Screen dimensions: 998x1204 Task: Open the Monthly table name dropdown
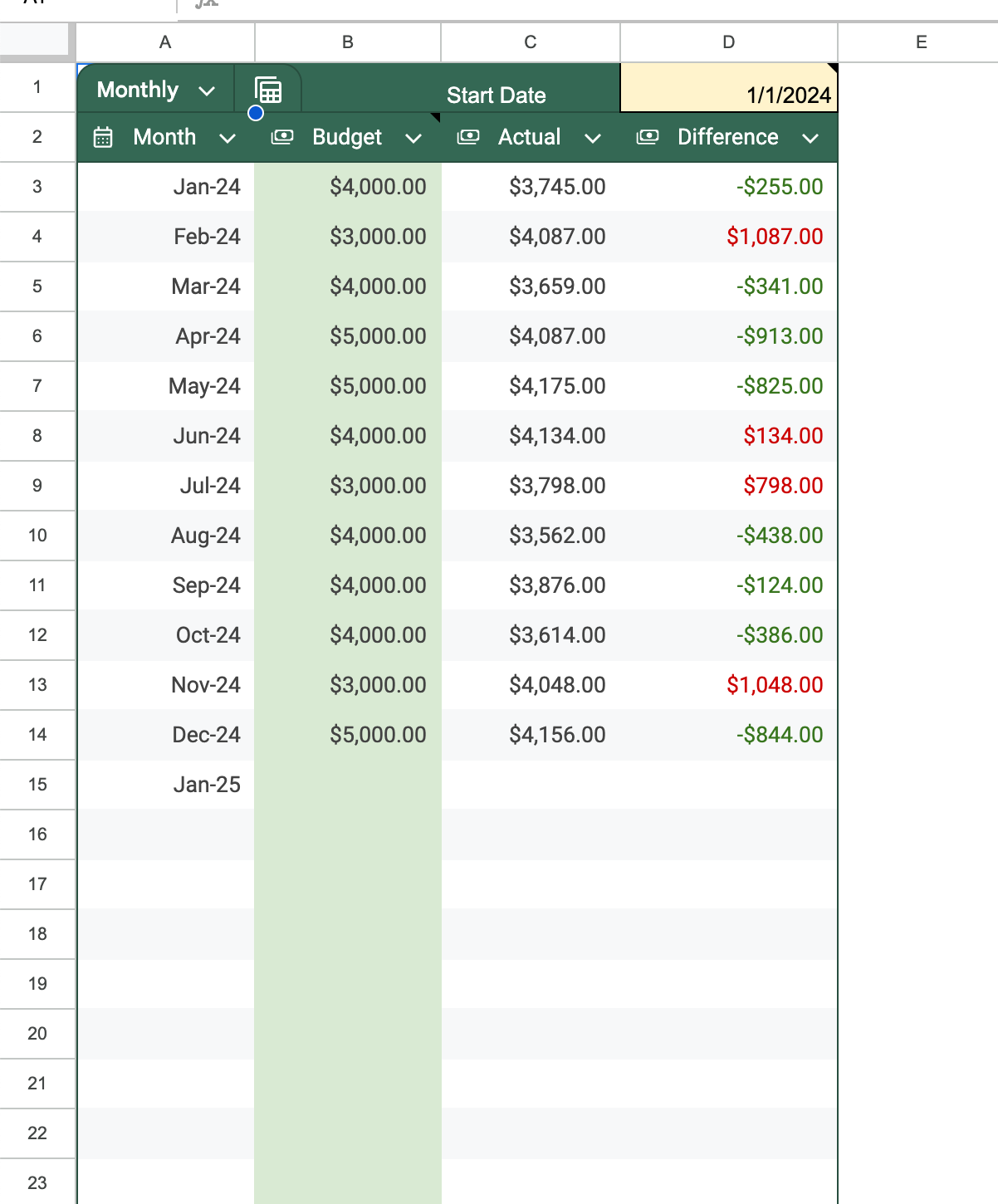[207, 91]
